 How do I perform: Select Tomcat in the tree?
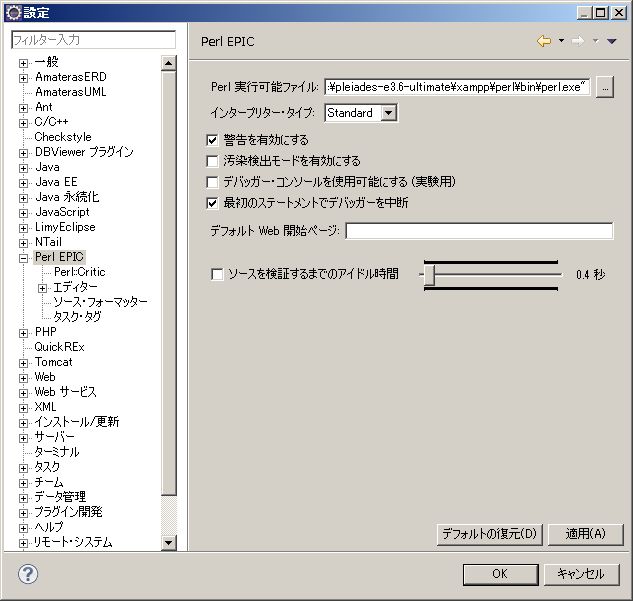click(54, 362)
